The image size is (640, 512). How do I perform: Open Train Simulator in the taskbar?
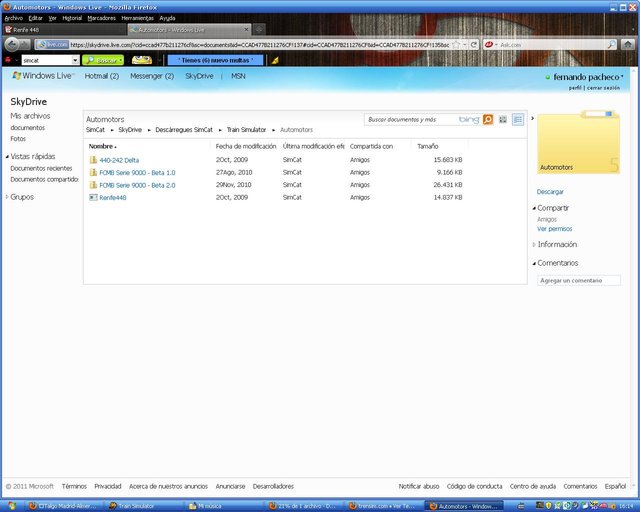click(x=135, y=506)
